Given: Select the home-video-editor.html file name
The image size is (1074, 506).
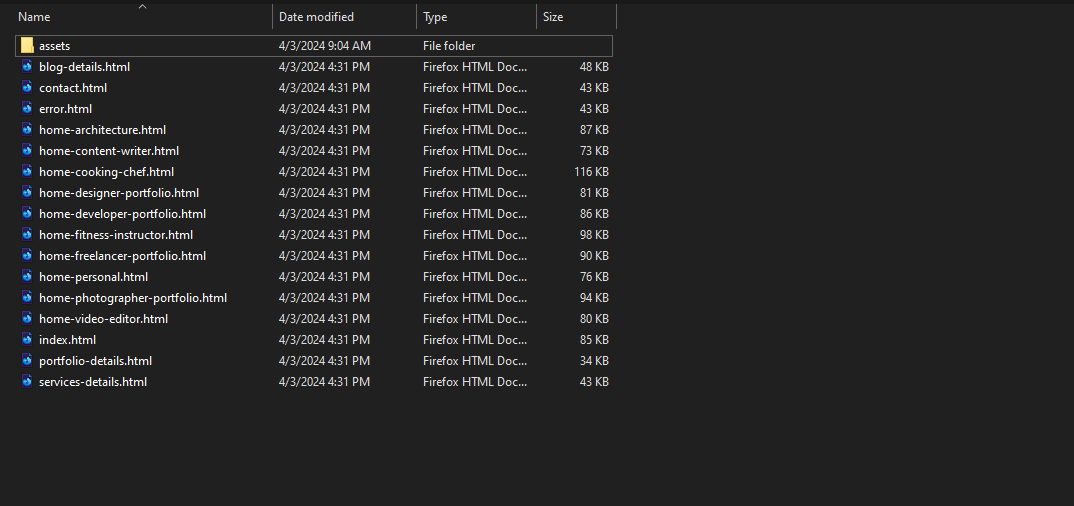Looking at the screenshot, I should point(103,319).
